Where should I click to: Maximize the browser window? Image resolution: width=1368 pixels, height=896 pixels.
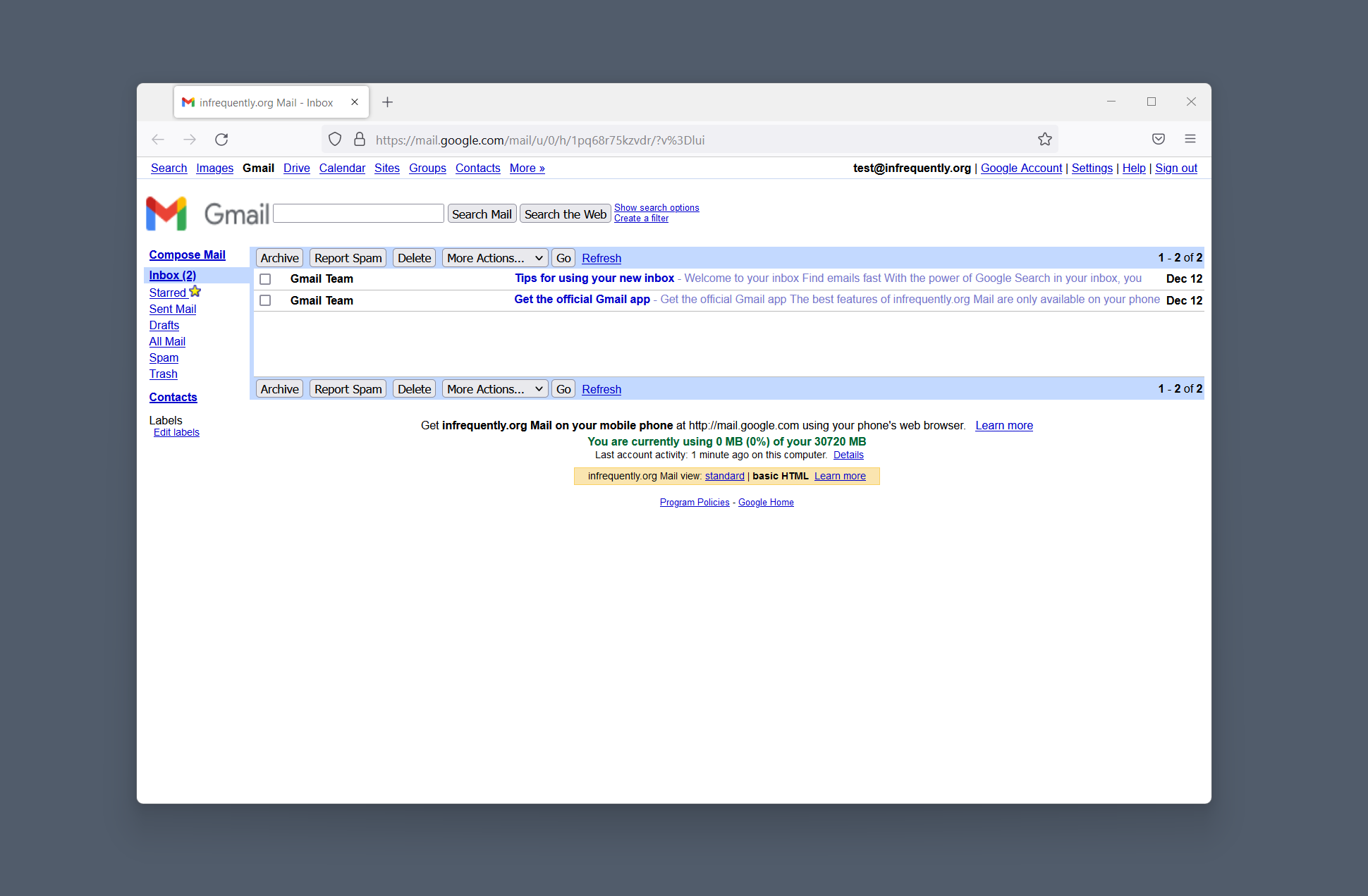(1152, 102)
